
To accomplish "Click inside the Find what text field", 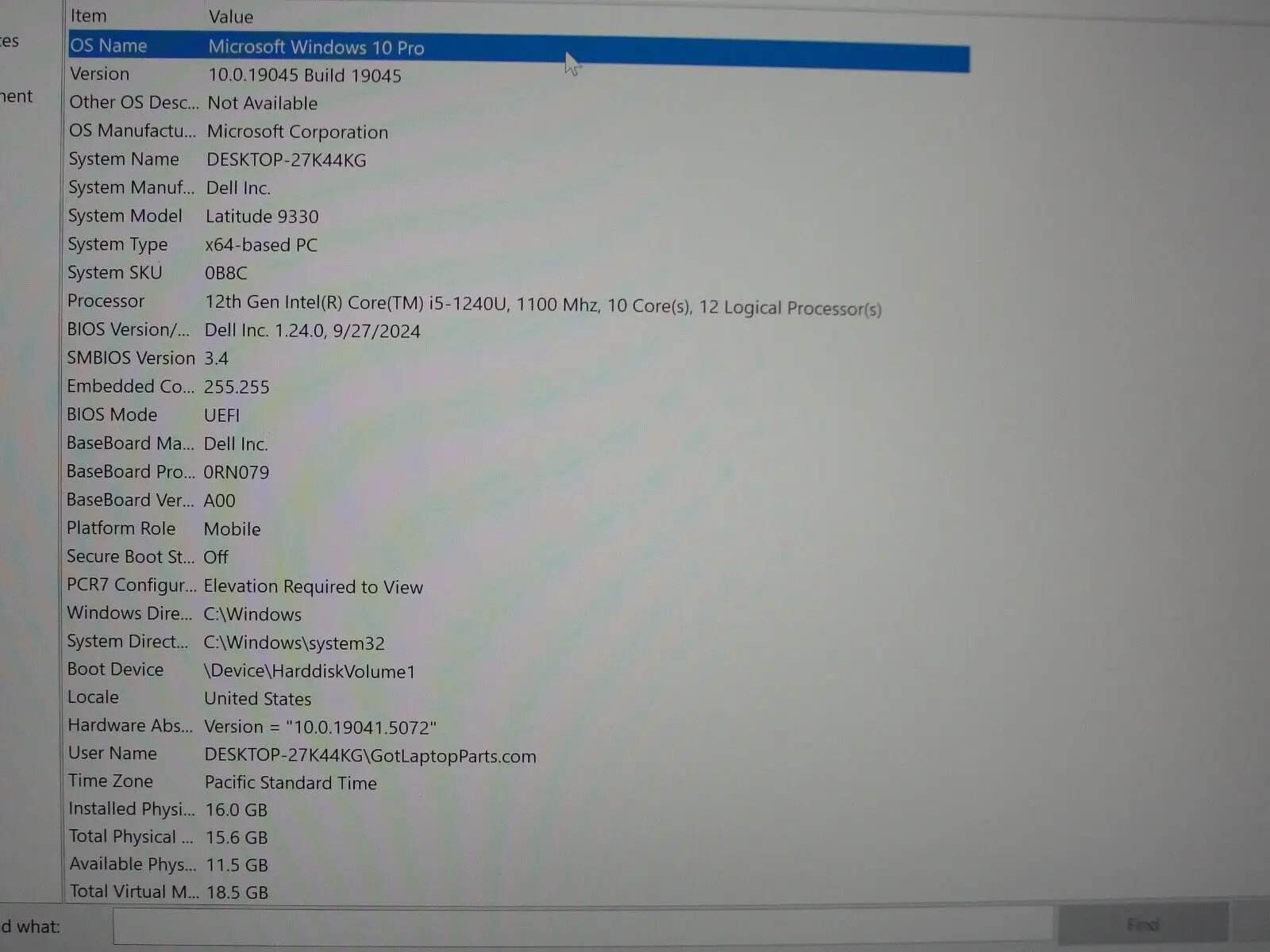I will (x=556, y=923).
